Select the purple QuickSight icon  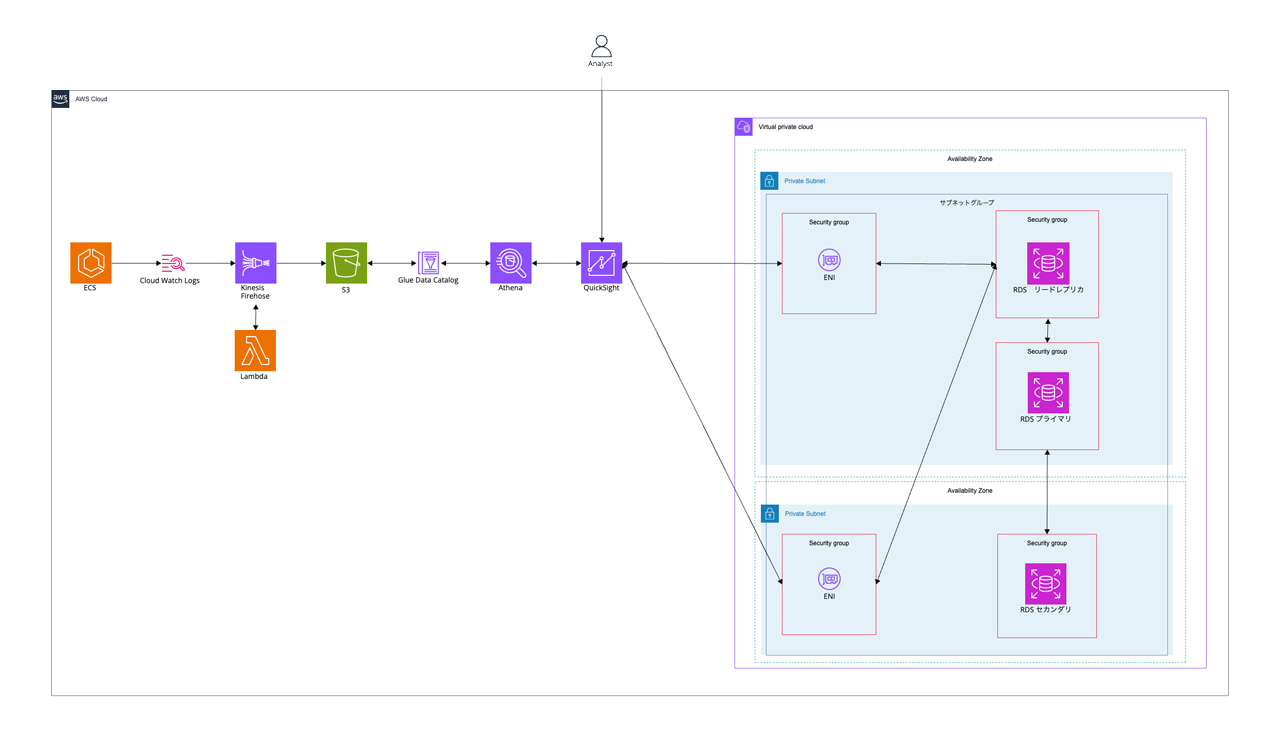point(602,263)
